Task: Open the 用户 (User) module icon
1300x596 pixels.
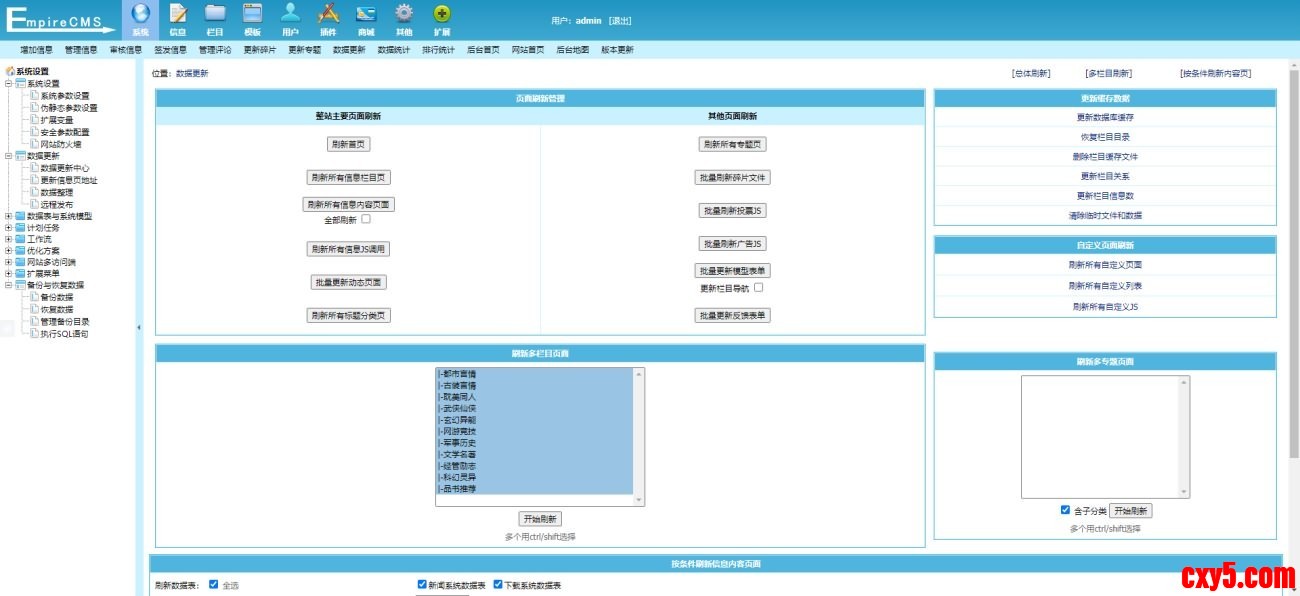Action: point(290,15)
